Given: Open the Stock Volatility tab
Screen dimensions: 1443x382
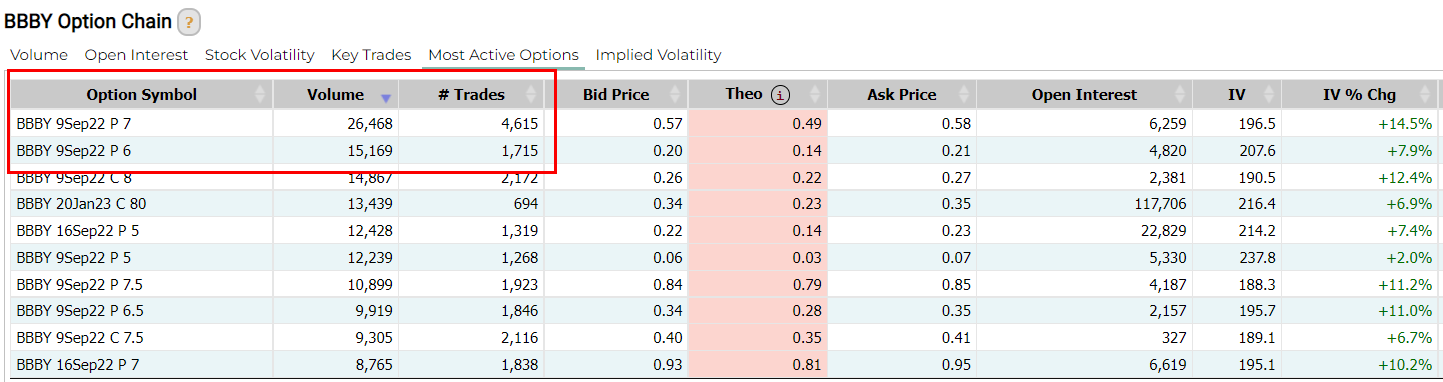Looking at the screenshot, I should (x=260, y=55).
